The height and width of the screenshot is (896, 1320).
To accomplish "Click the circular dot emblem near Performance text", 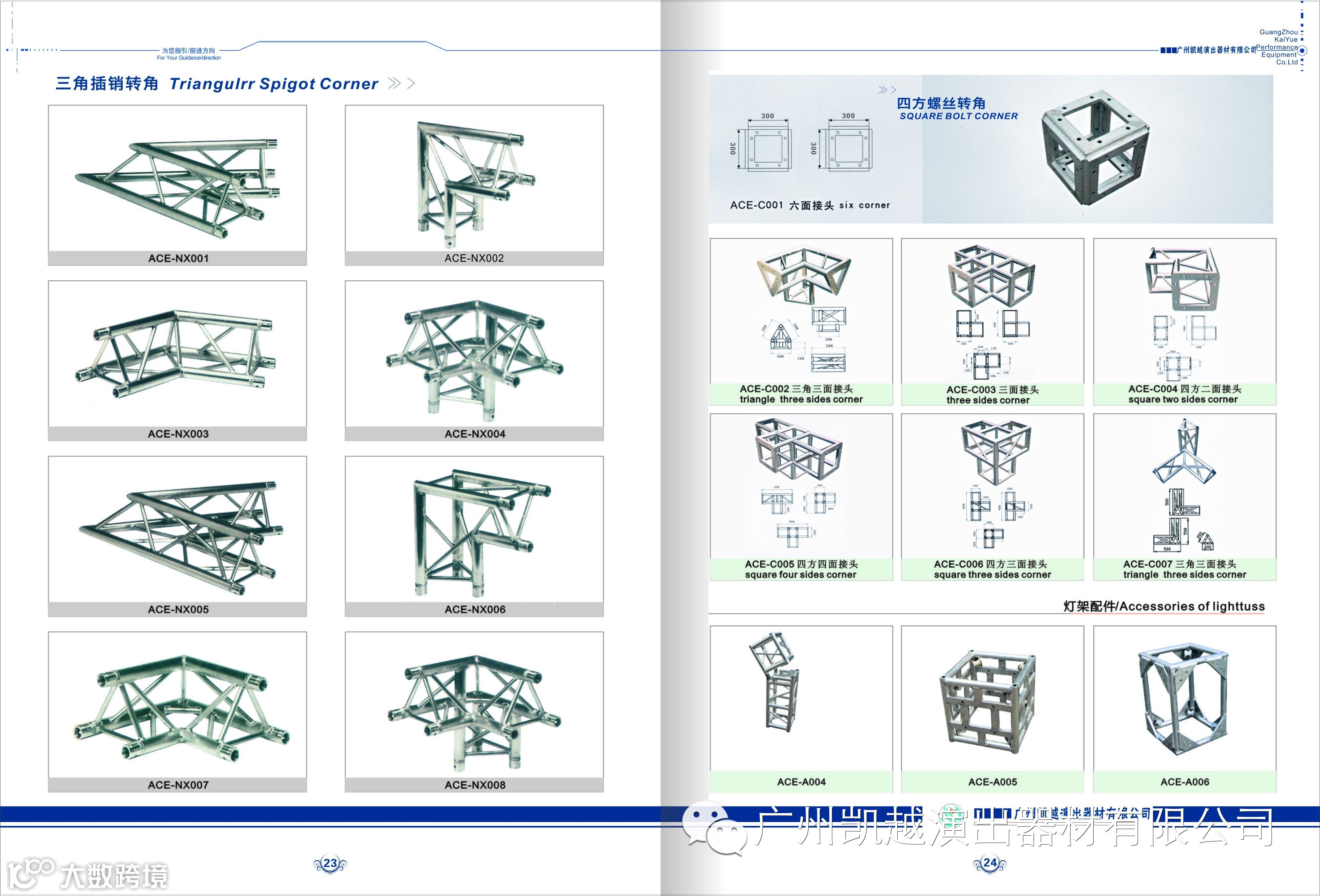I will pyautogui.click(x=1303, y=50).
